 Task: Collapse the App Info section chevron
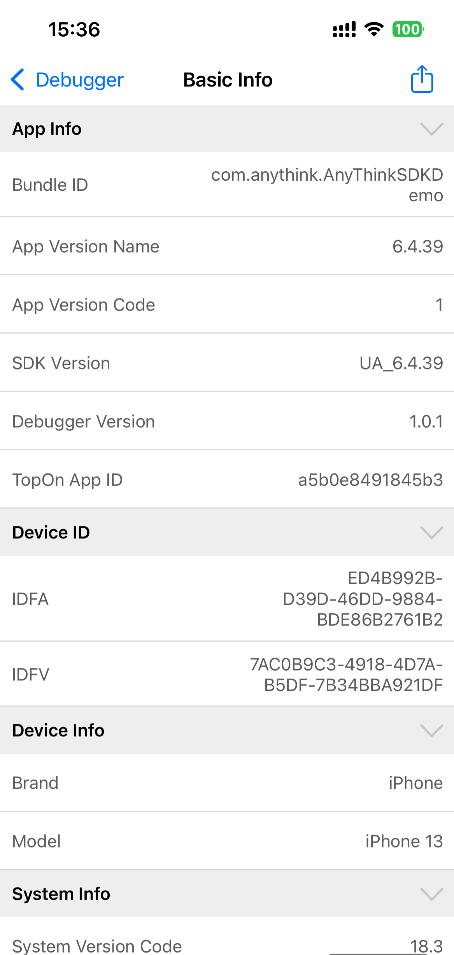click(x=431, y=129)
